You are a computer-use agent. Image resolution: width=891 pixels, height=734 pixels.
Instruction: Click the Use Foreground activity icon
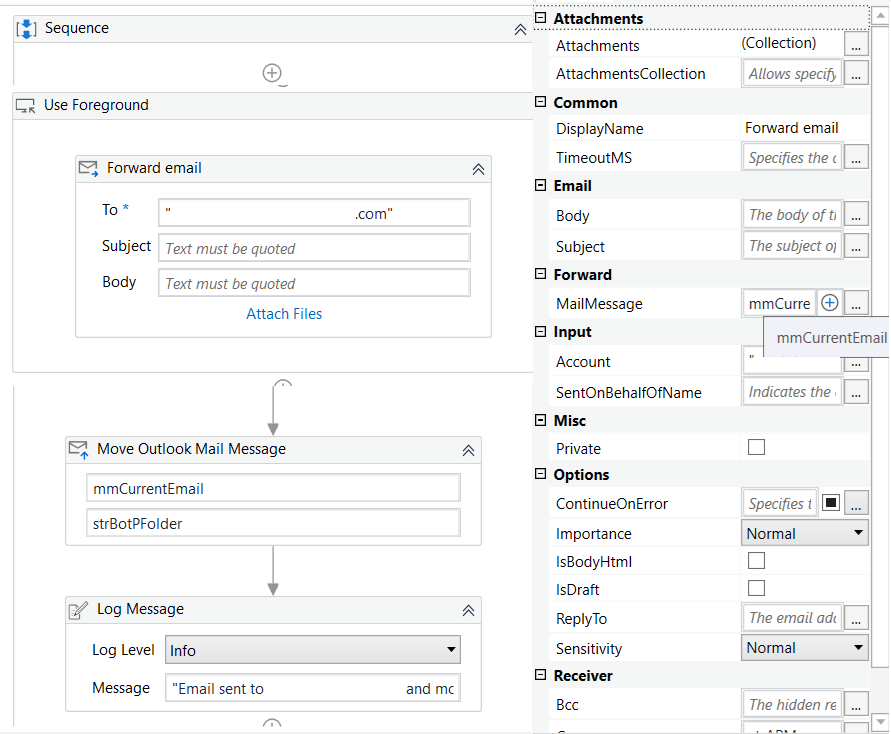(26, 106)
